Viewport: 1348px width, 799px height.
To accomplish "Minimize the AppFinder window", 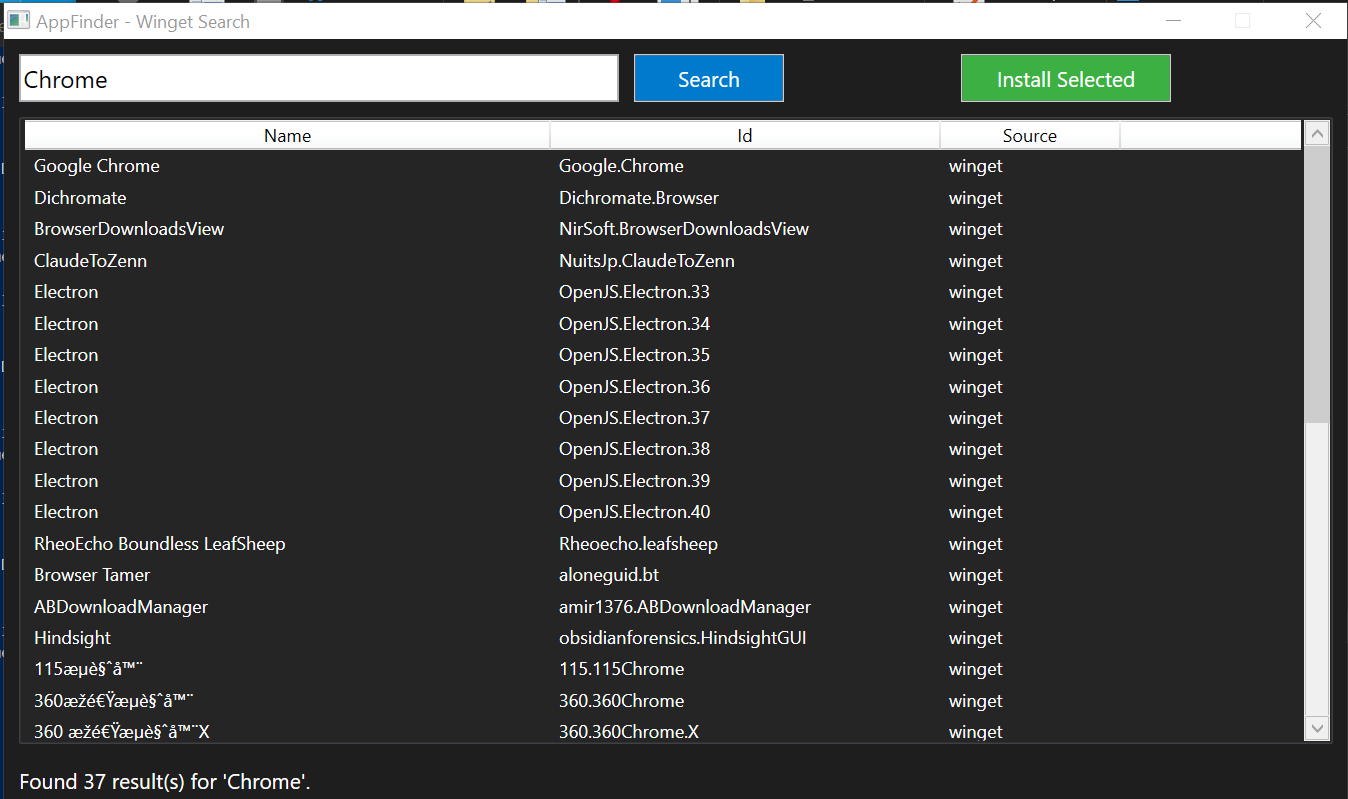I will (1174, 21).
